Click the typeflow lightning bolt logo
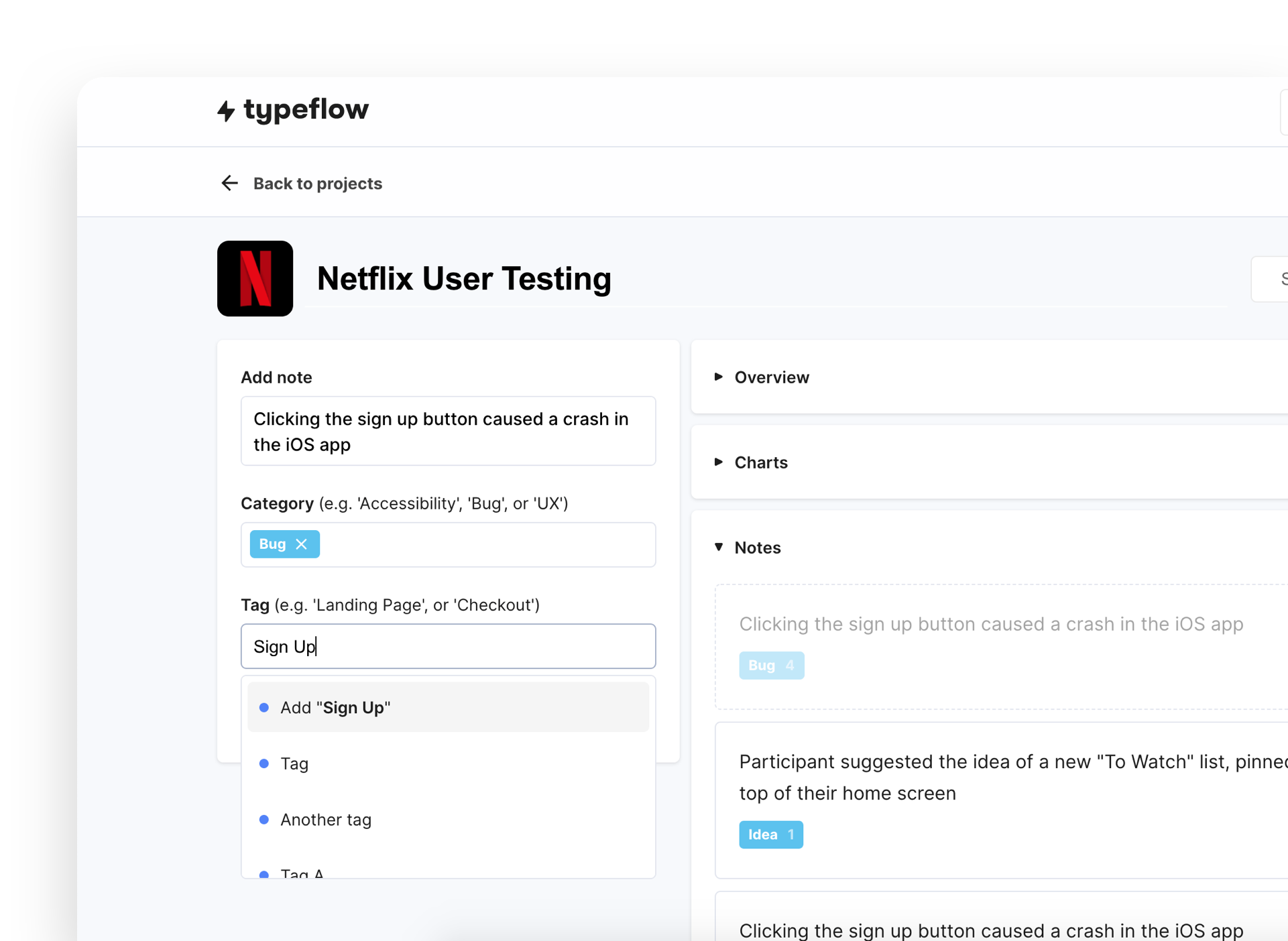Viewport: 1288px width, 941px height. tap(226, 110)
